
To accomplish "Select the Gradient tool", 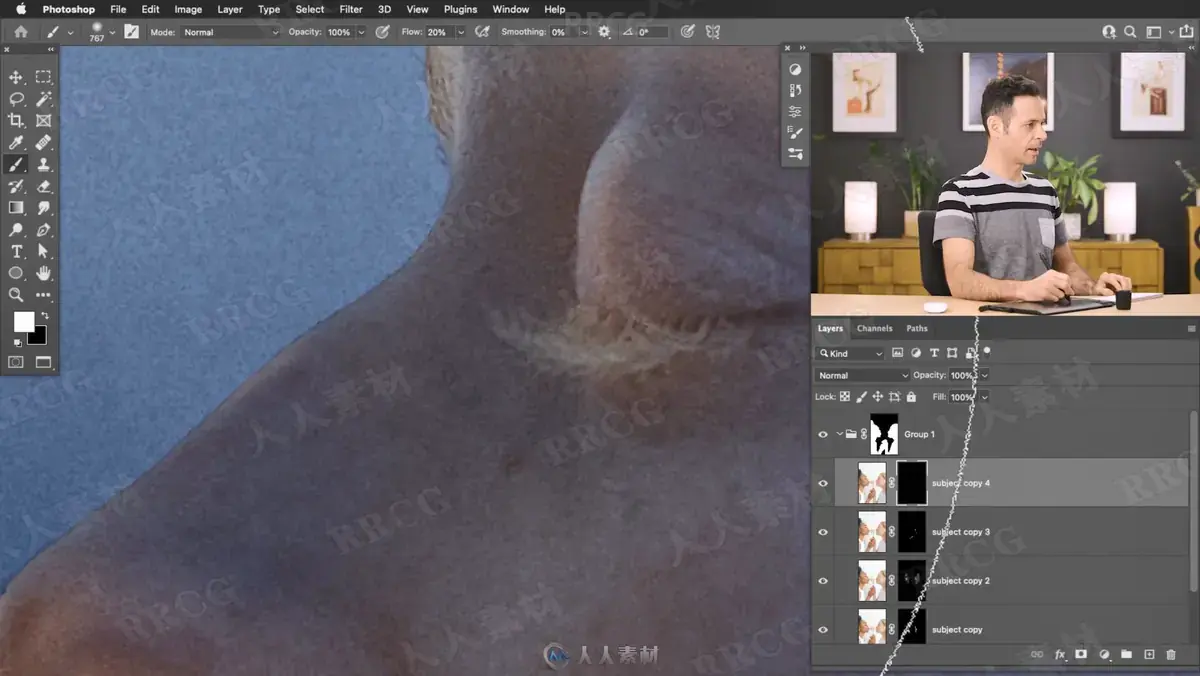I will click(16, 208).
